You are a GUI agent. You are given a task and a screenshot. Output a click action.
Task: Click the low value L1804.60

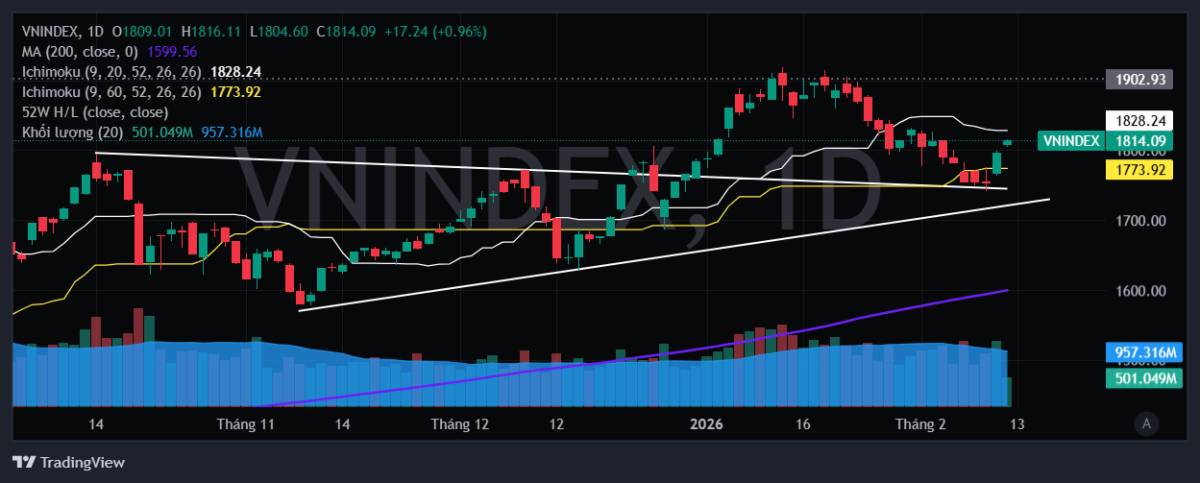[281, 31]
